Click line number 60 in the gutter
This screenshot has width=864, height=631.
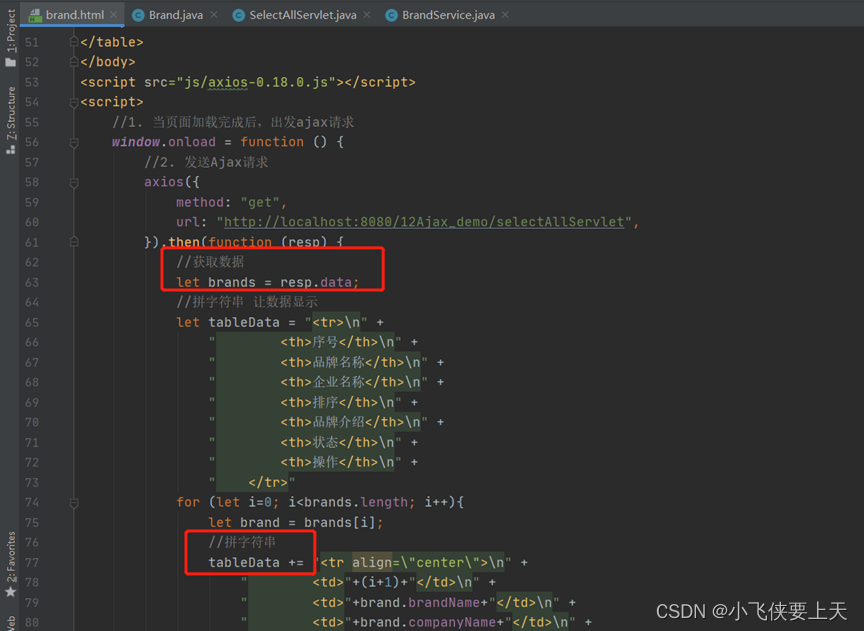(x=32, y=222)
